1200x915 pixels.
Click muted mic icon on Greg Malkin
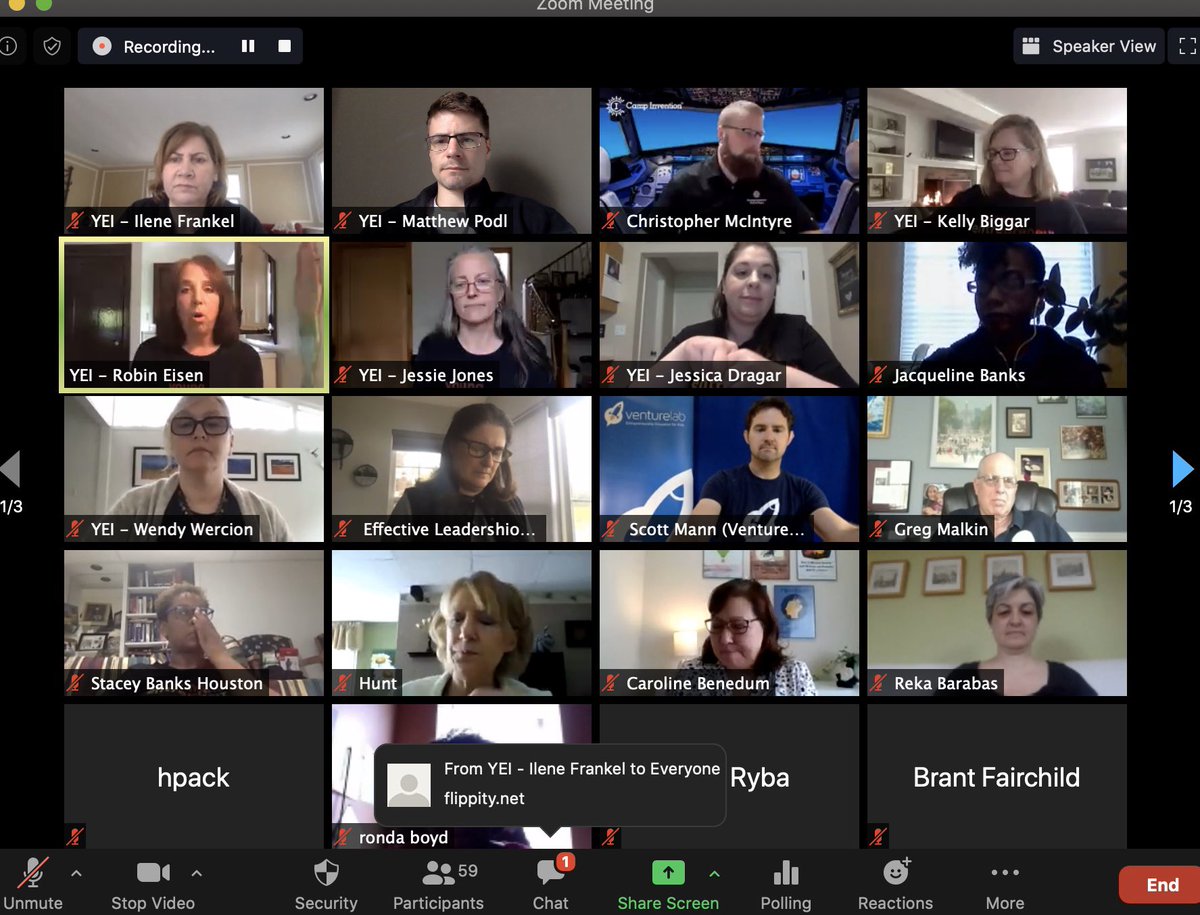pos(879,529)
